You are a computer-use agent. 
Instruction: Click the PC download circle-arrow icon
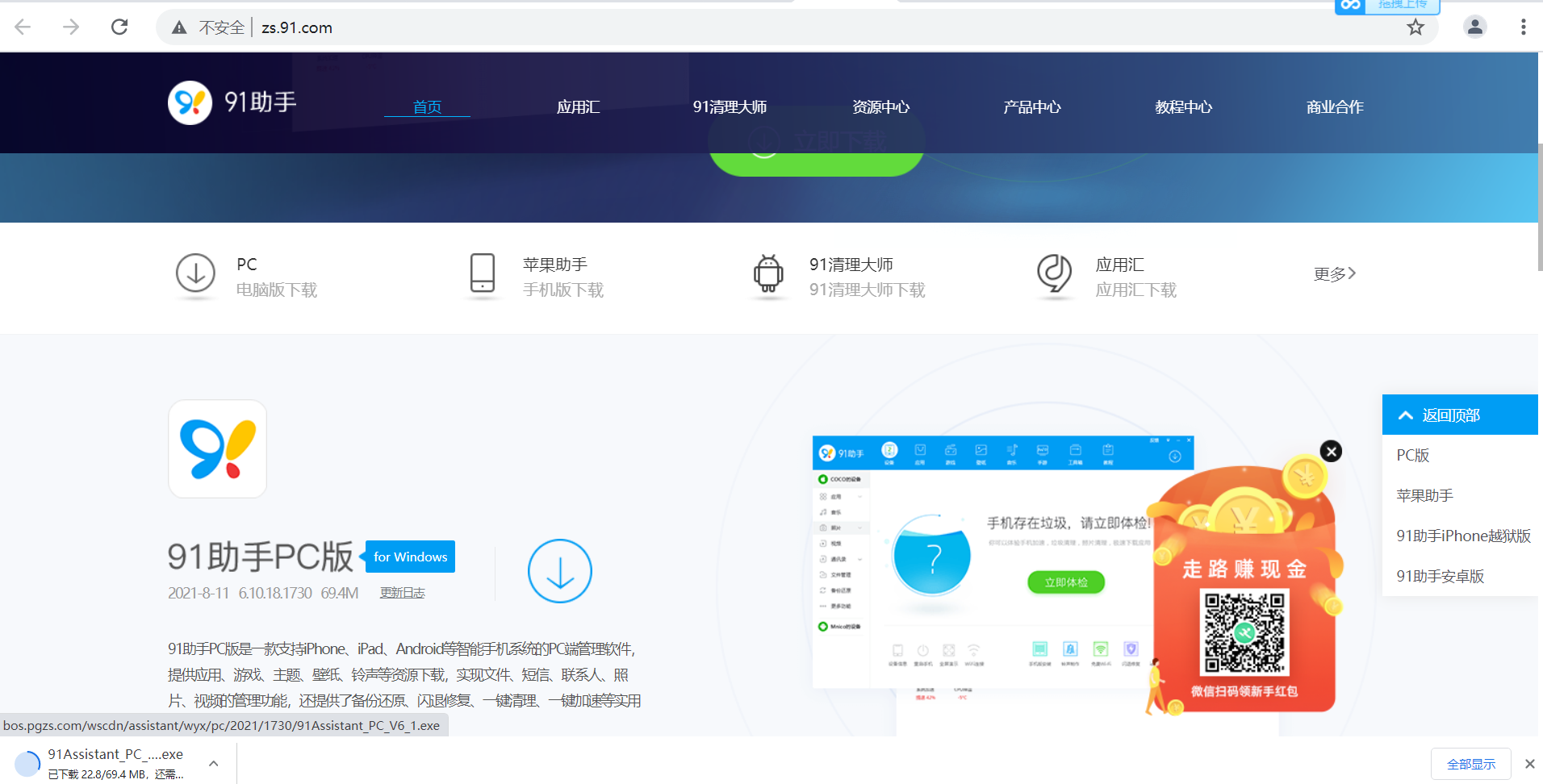[x=195, y=273]
